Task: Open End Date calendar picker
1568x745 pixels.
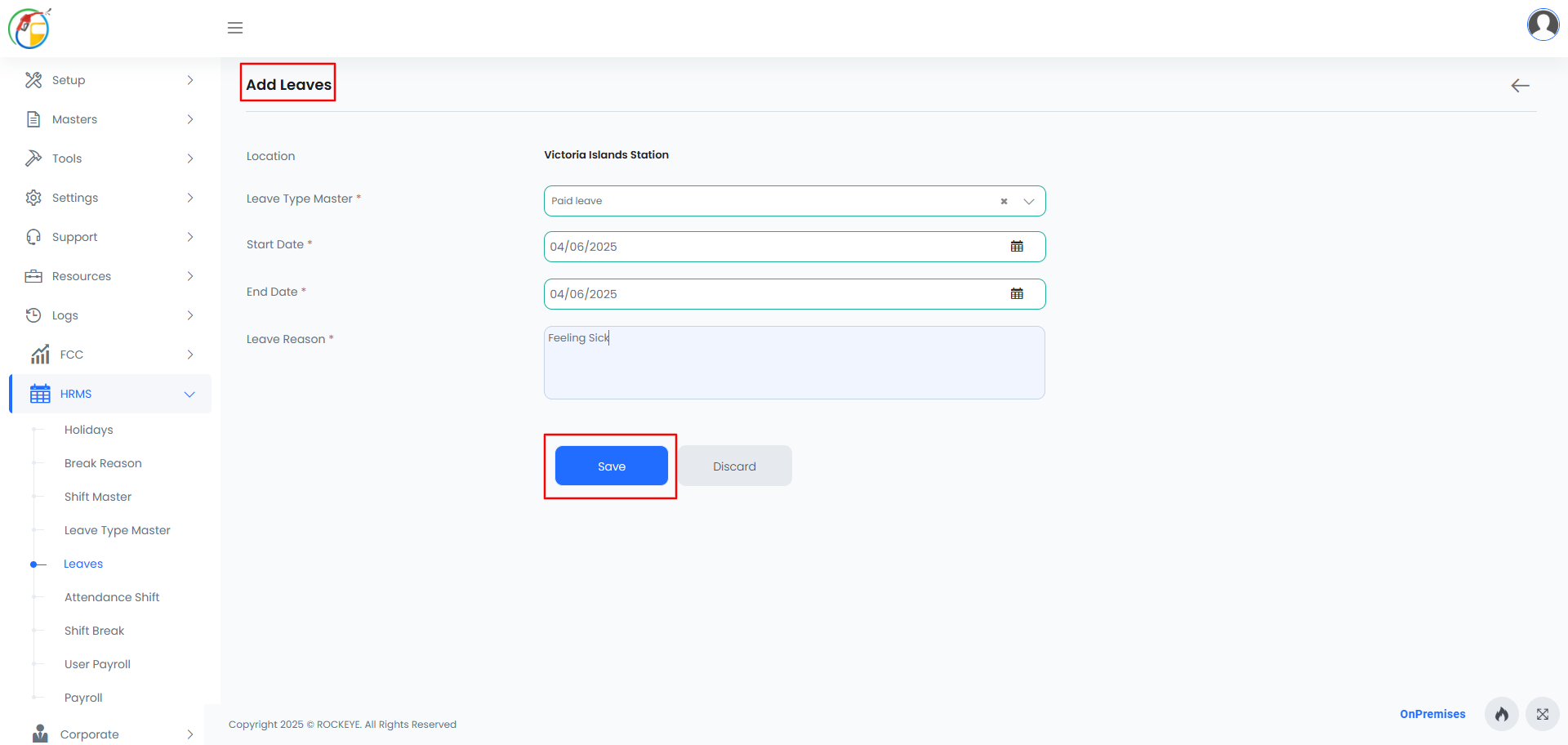Action: point(1017,294)
